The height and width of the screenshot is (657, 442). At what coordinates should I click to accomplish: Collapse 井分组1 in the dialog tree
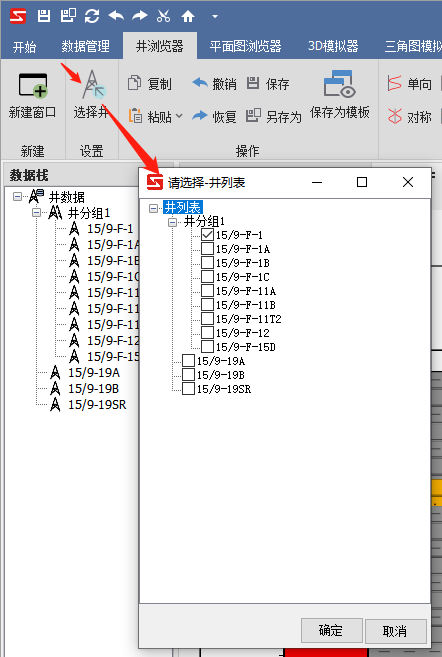click(x=173, y=222)
